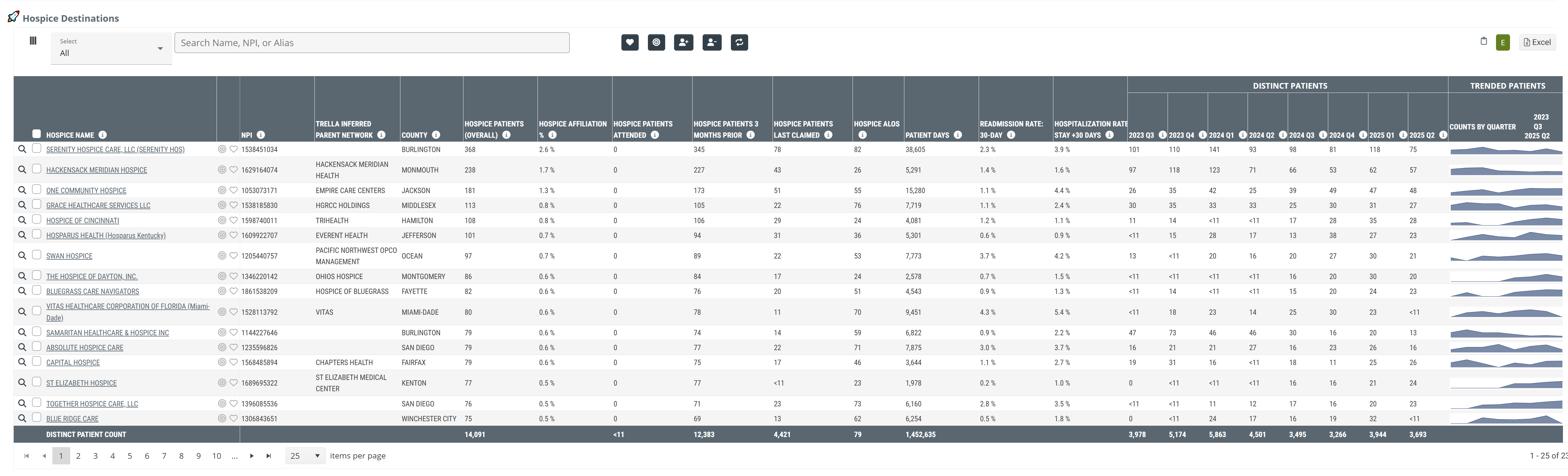
Task: Select the Capital Hospice row checkbox
Action: pyautogui.click(x=37, y=361)
